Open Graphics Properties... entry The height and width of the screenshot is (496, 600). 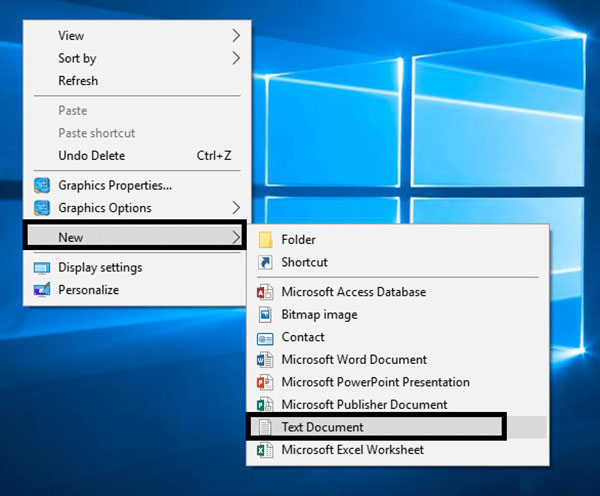click(137, 186)
